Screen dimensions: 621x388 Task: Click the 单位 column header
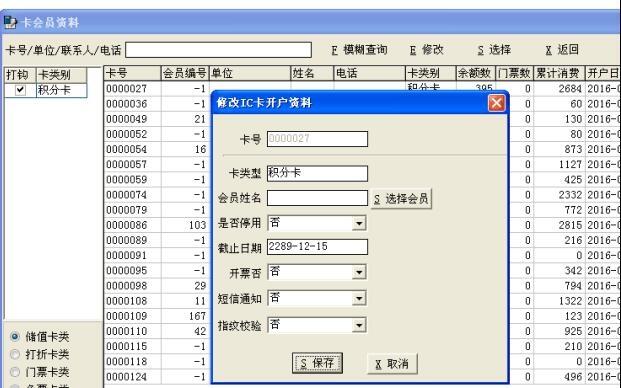250,73
